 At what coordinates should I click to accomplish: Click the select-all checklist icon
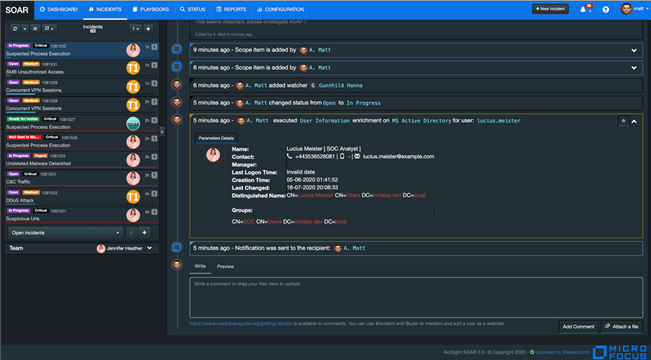(x=35, y=29)
